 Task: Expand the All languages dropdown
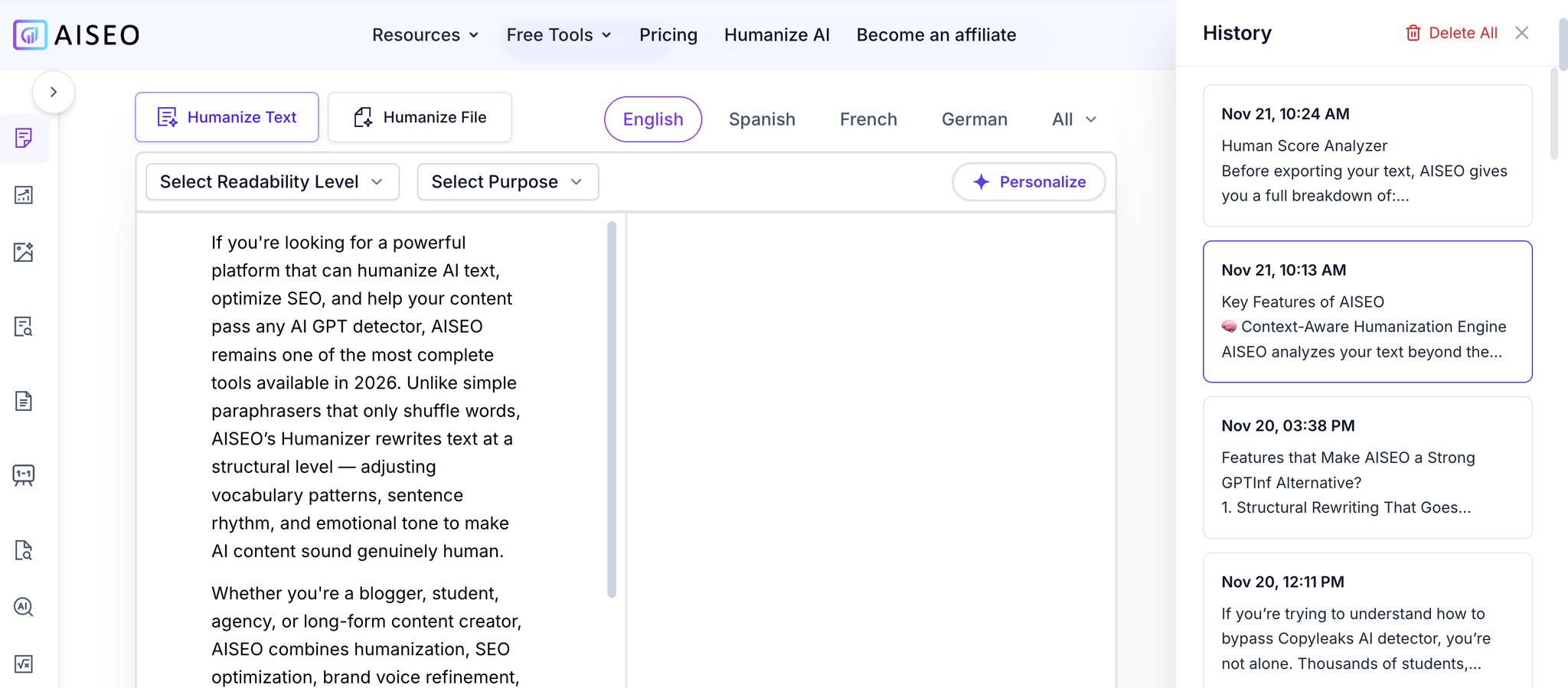click(x=1074, y=119)
